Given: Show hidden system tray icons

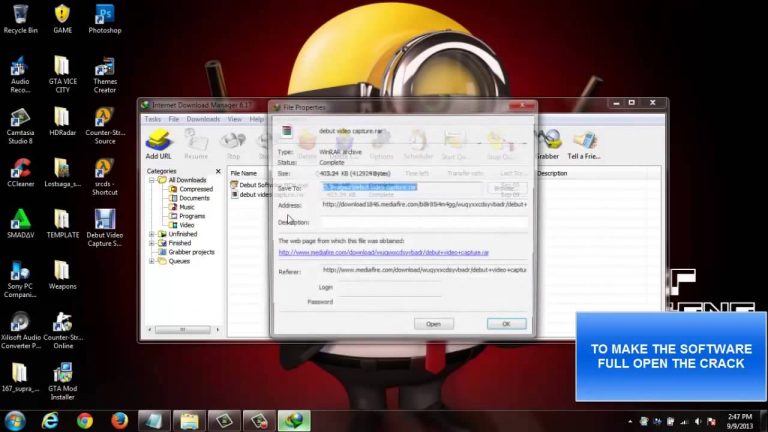Looking at the screenshot, I should (630, 421).
